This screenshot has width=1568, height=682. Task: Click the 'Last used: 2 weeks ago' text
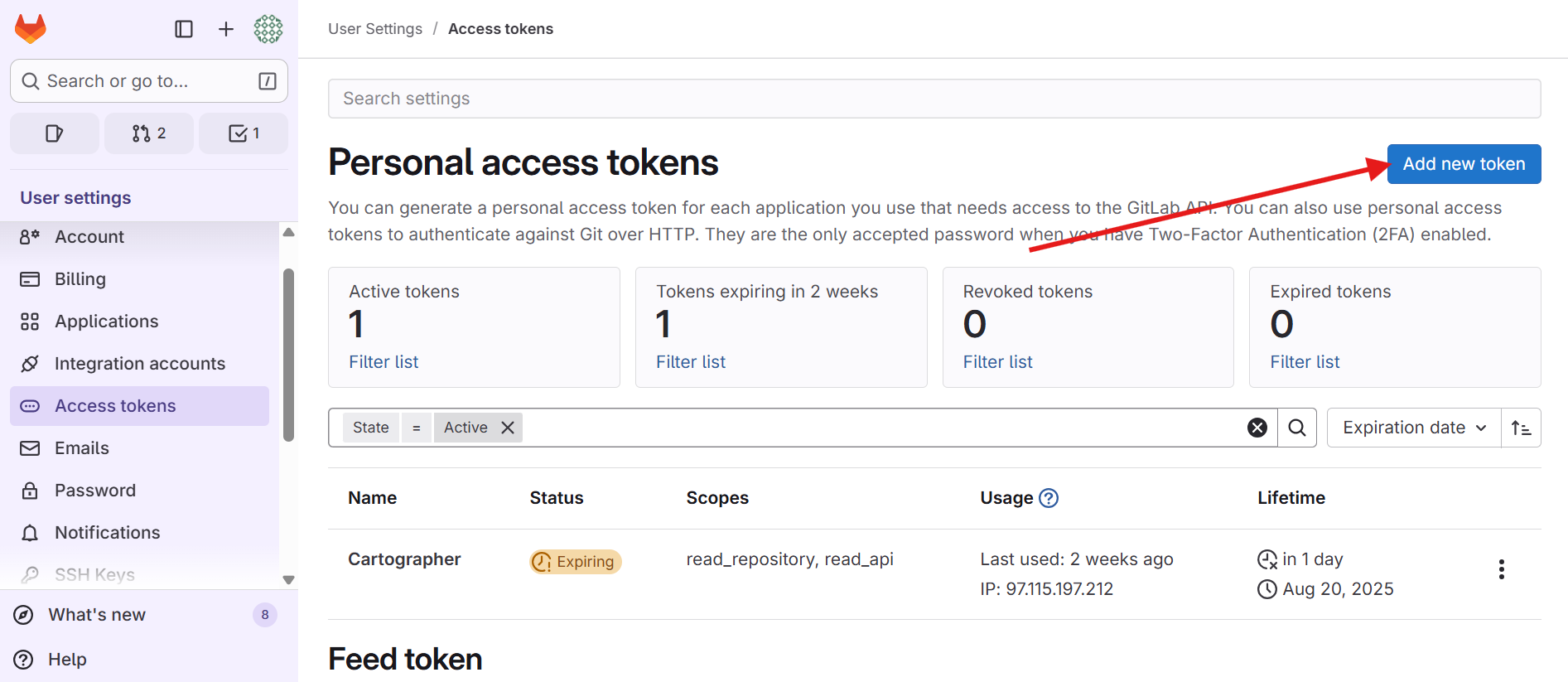click(x=1077, y=559)
